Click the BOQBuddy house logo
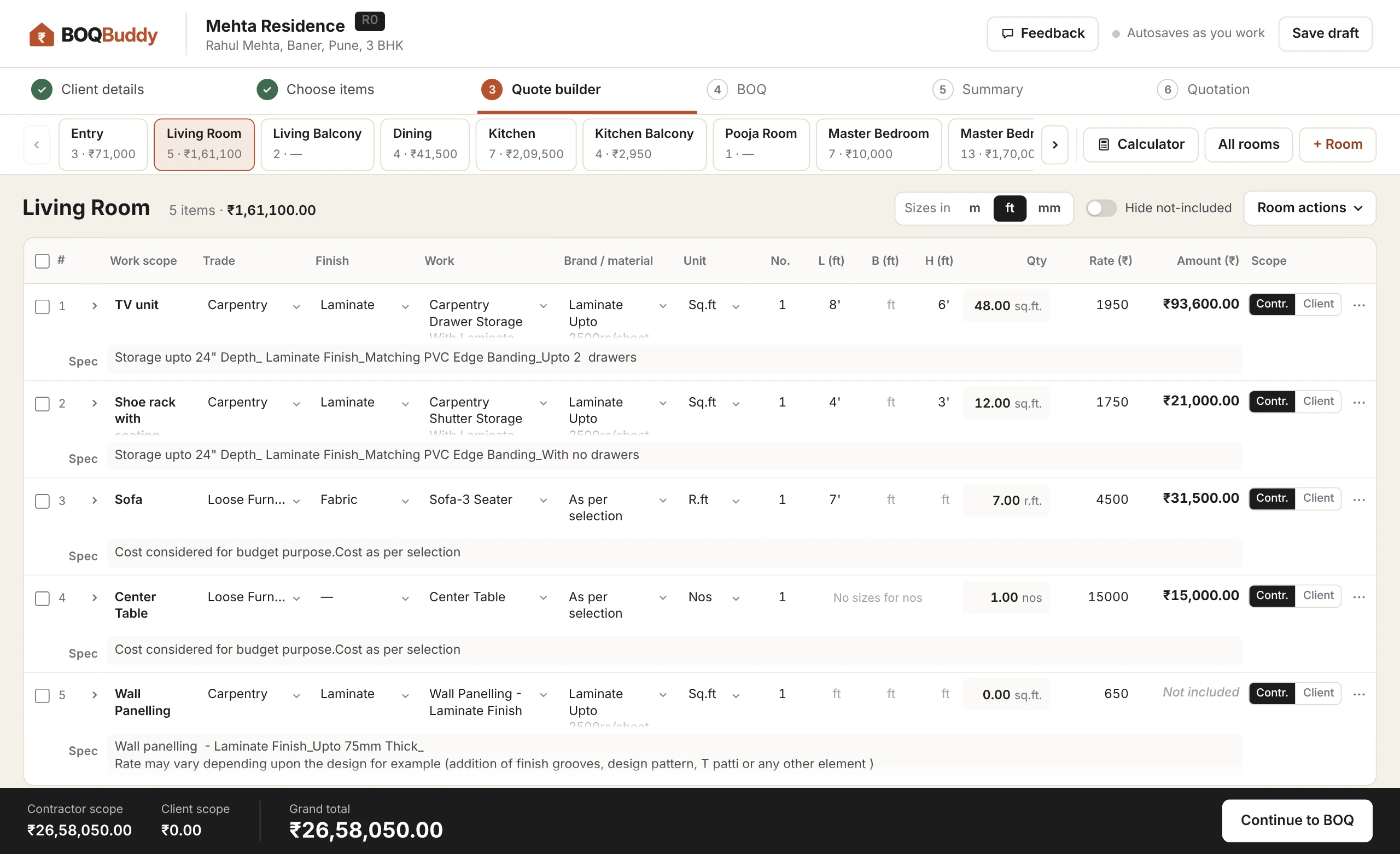Image resolution: width=1400 pixels, height=854 pixels. coord(41,34)
